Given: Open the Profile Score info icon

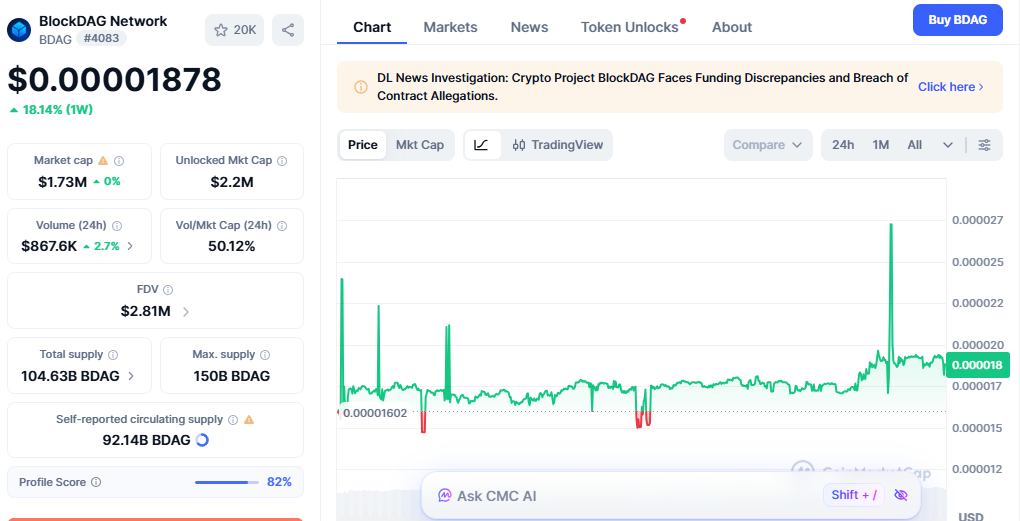Looking at the screenshot, I should pos(96,483).
